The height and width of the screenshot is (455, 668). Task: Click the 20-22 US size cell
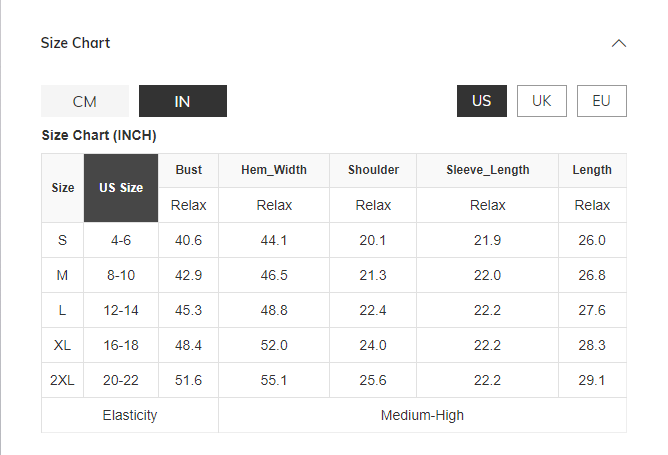tap(121, 380)
